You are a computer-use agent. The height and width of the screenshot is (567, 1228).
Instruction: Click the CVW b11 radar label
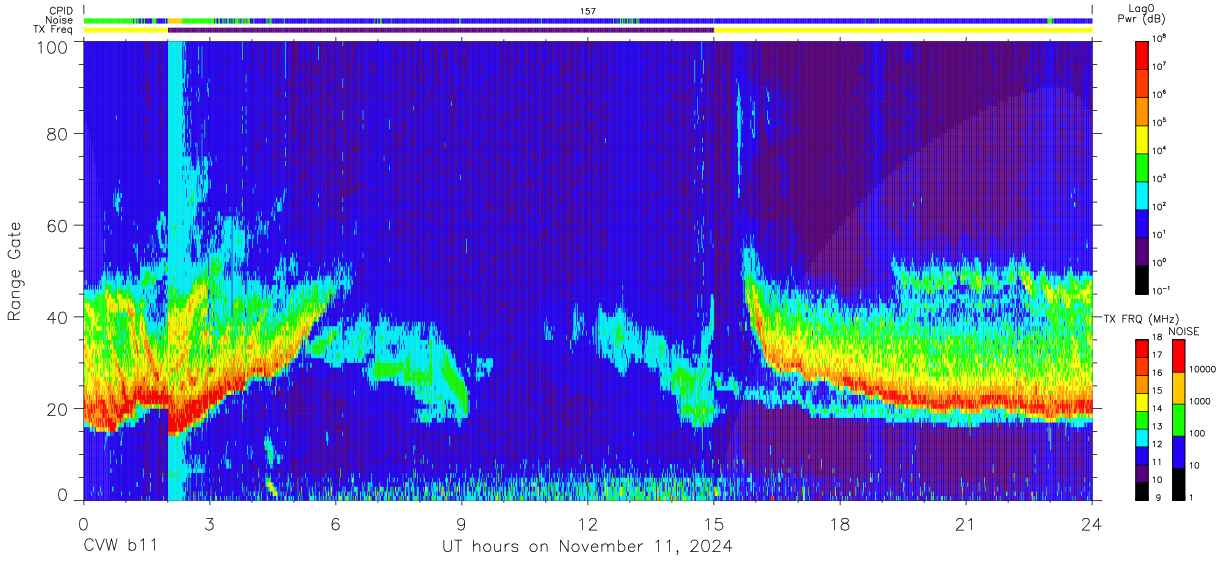120,546
